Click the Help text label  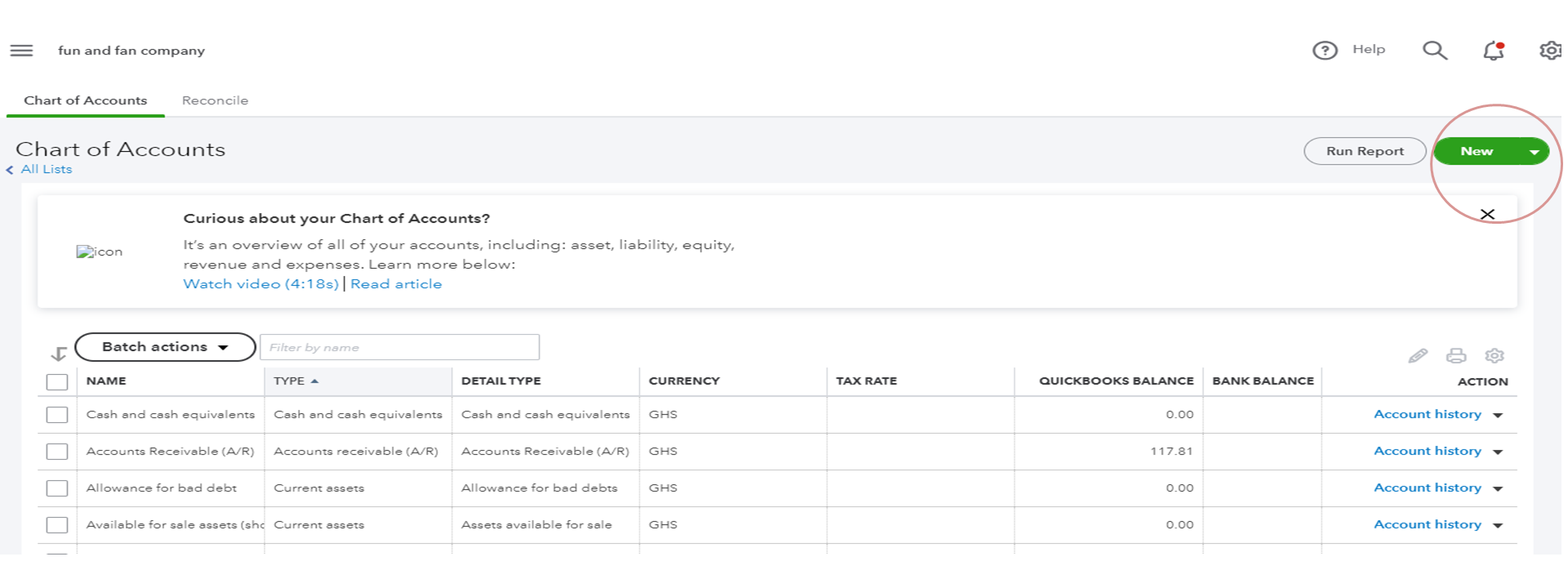1369,50
